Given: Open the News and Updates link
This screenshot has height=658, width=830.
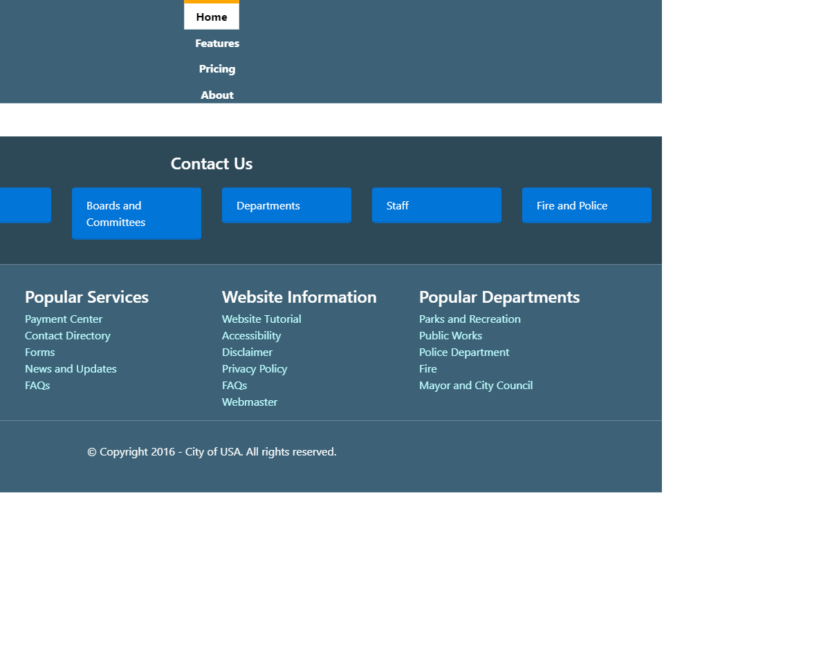Looking at the screenshot, I should (71, 369).
